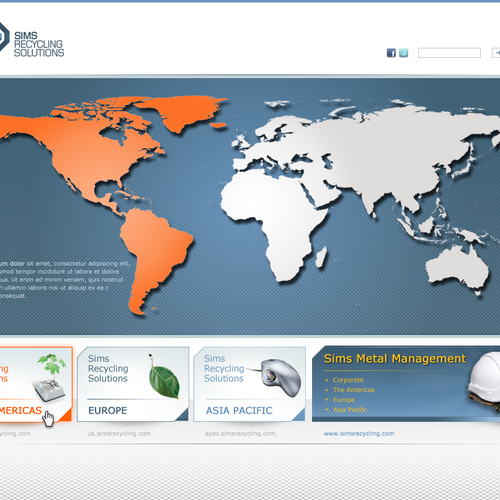The image size is (500, 500).
Task: Click the ASIA PACIFIC label on card
Action: pyautogui.click(x=239, y=410)
